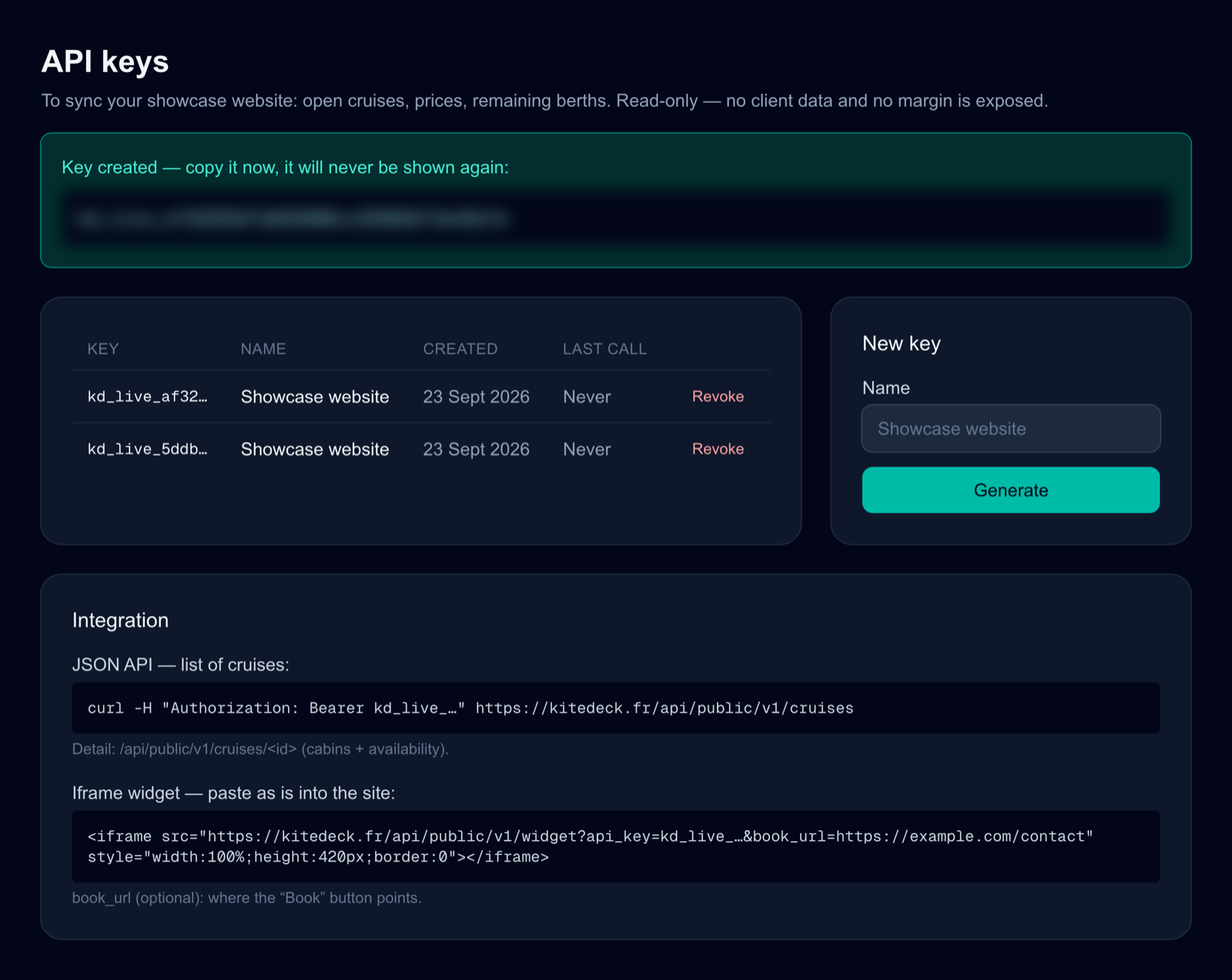Click the 'Key created — copy it now' message

(285, 167)
